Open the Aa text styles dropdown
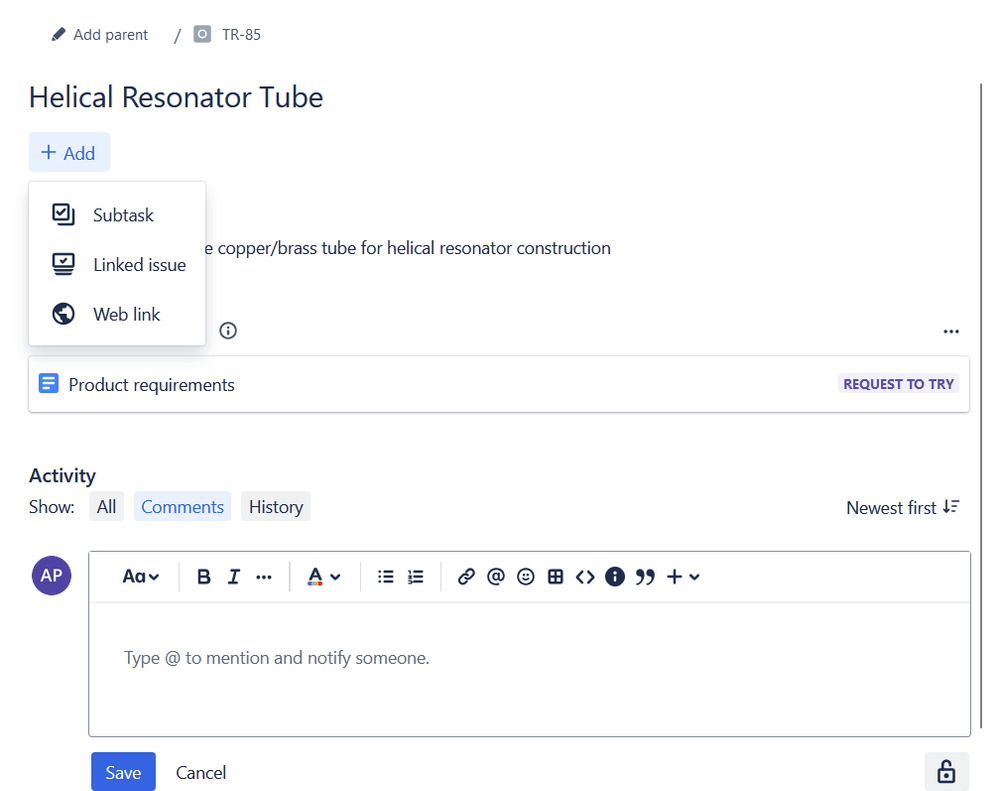This screenshot has width=999, height=791. tap(141, 576)
